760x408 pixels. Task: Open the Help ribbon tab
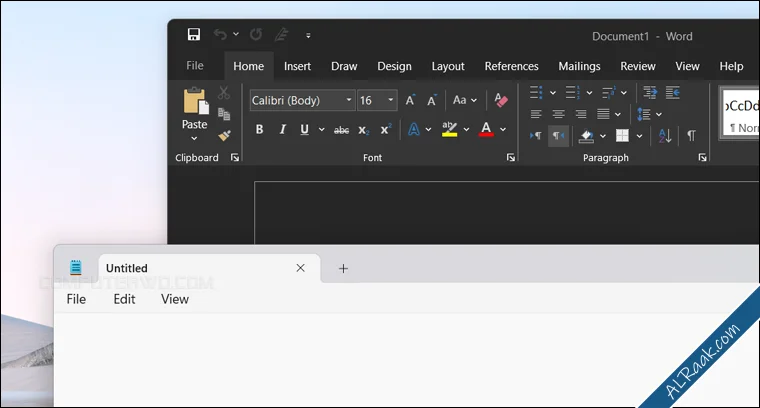731,66
